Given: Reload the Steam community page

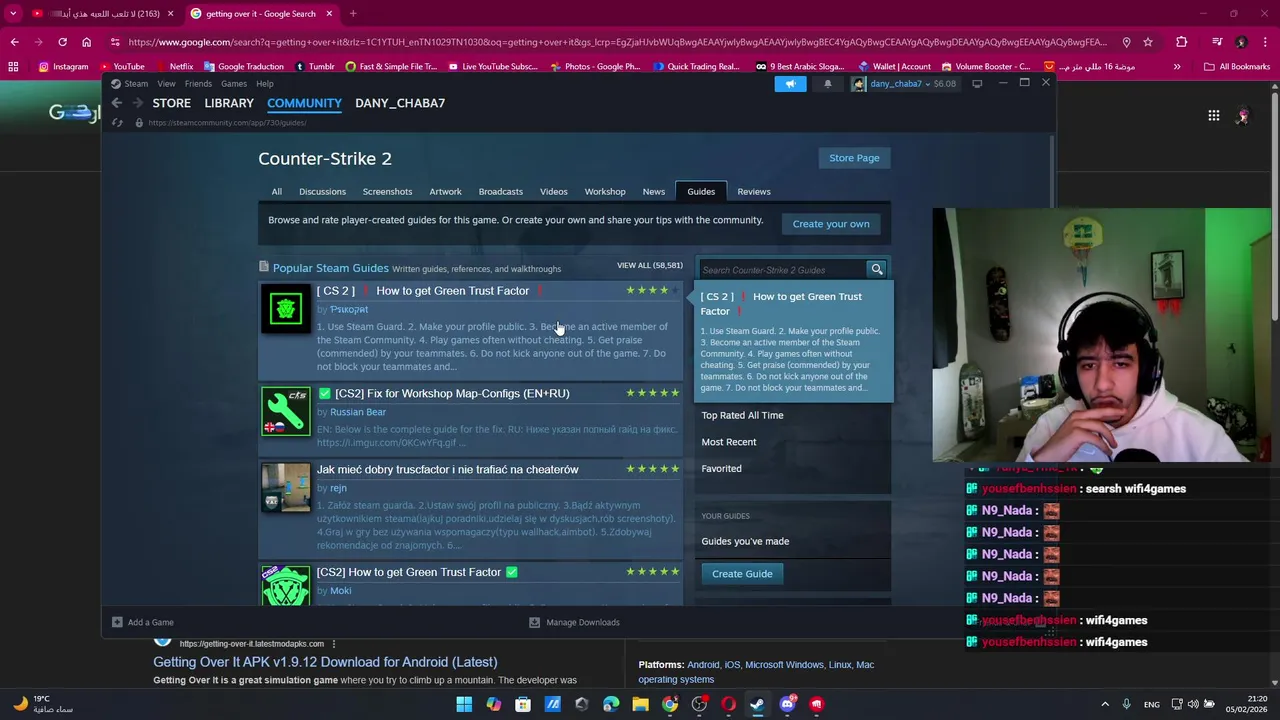Looking at the screenshot, I should tap(117, 122).
